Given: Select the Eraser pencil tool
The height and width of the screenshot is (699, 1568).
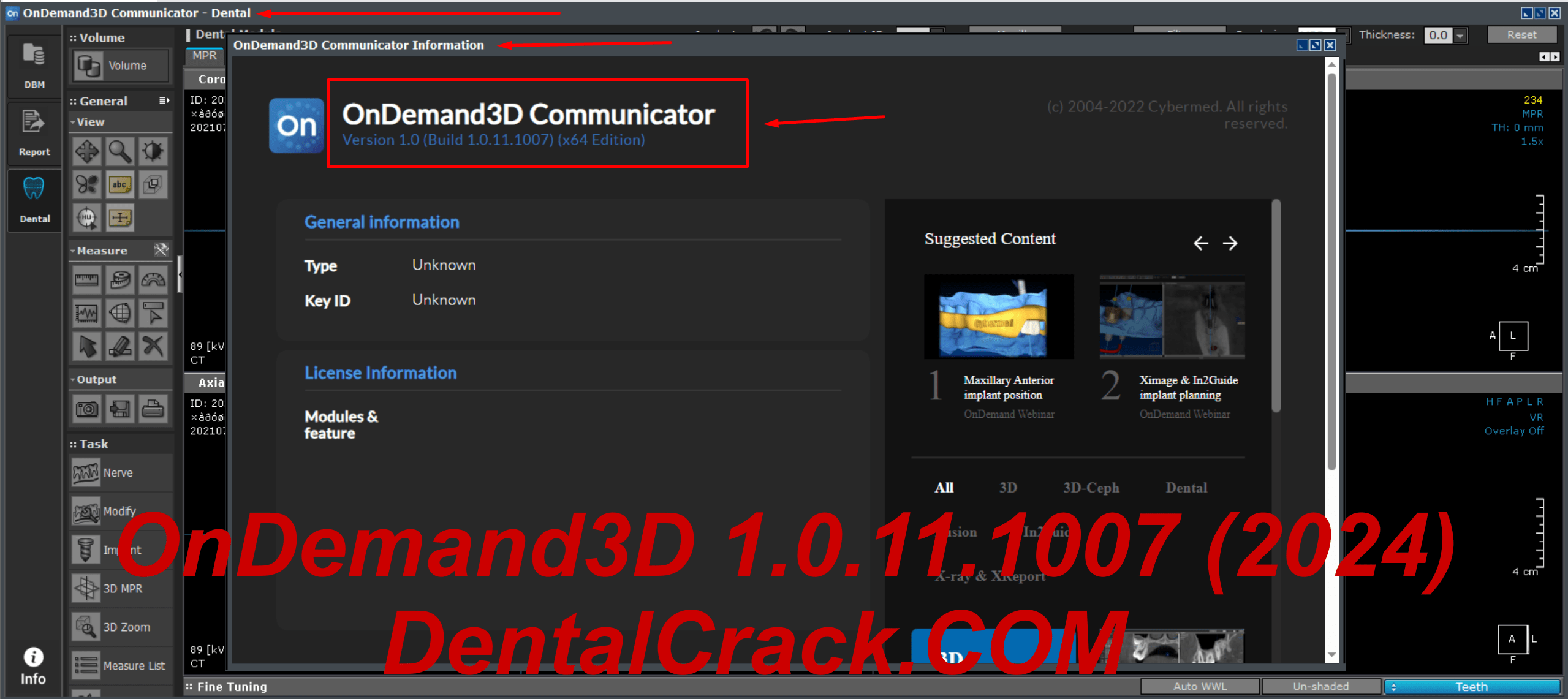Looking at the screenshot, I should tap(119, 346).
